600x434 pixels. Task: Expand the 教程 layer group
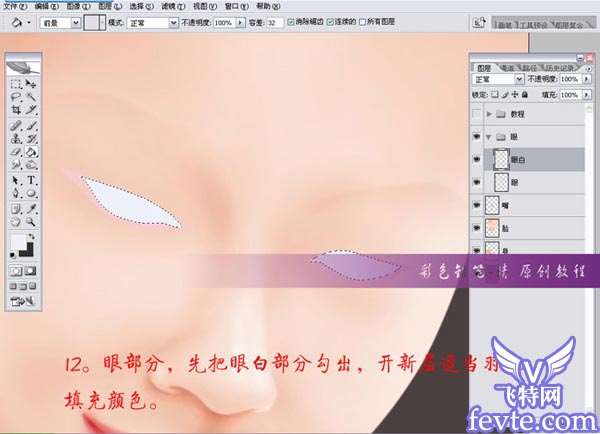click(489, 114)
